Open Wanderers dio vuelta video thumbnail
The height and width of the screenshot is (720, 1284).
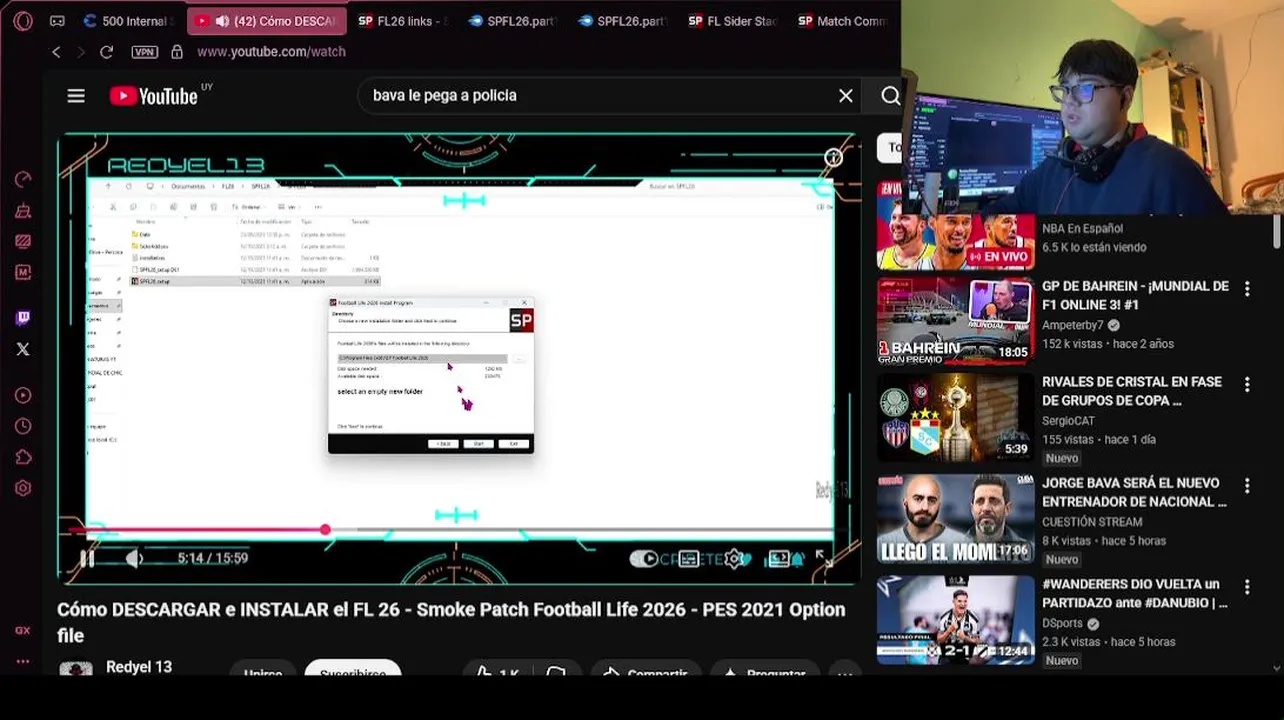pos(956,620)
